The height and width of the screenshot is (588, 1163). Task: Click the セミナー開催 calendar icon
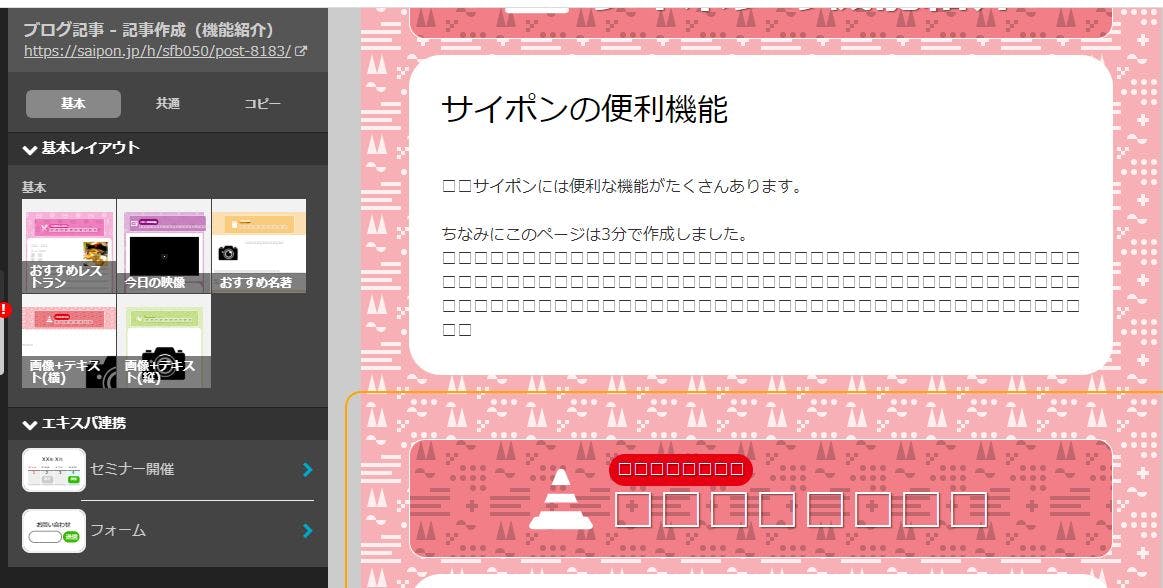53,470
